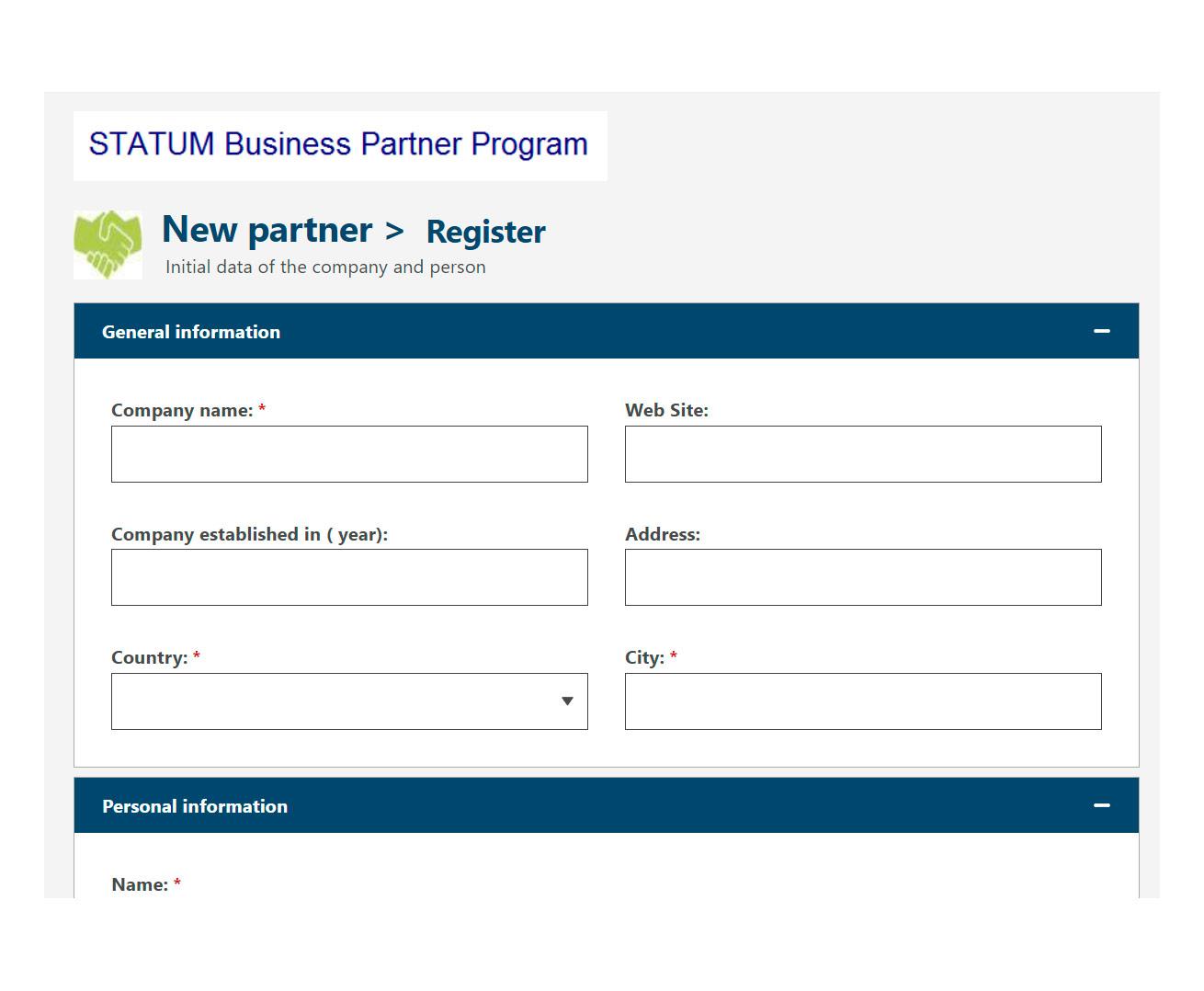Collapse Personal information using minus icon
This screenshot has height=991, width=1204.
click(x=1102, y=805)
